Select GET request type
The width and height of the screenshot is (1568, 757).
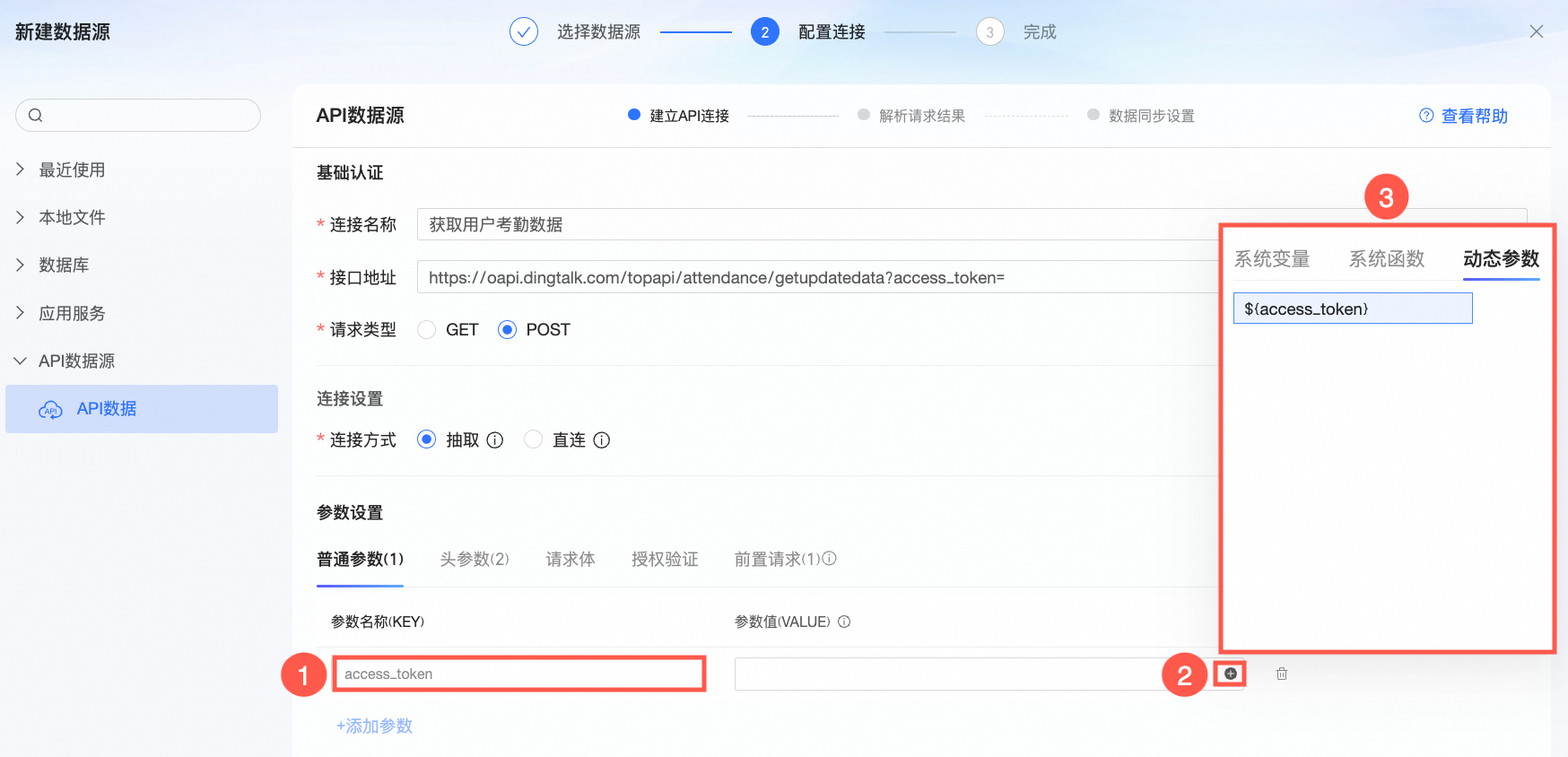[427, 330]
